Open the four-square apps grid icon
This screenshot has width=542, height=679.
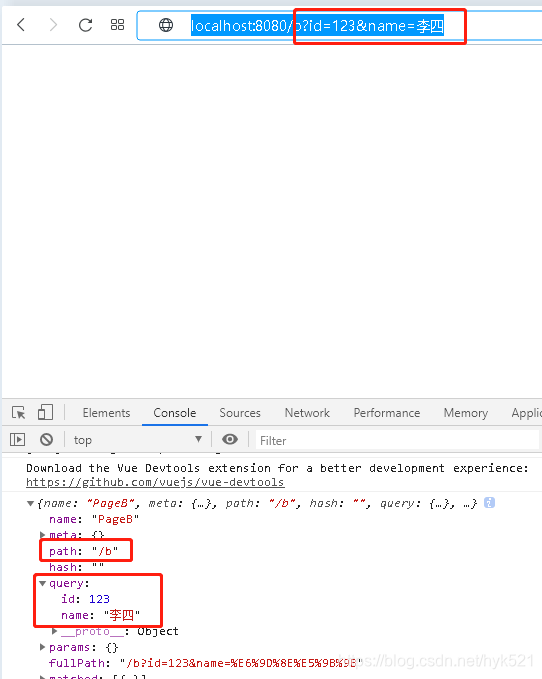117,25
